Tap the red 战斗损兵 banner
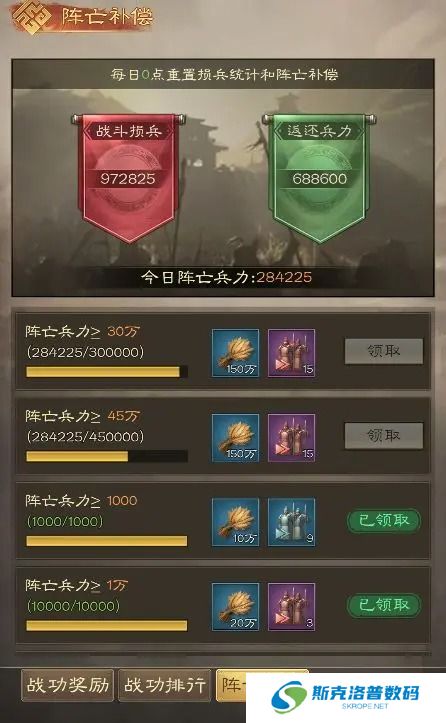Viewport: 446px width, 723px height. [128, 178]
